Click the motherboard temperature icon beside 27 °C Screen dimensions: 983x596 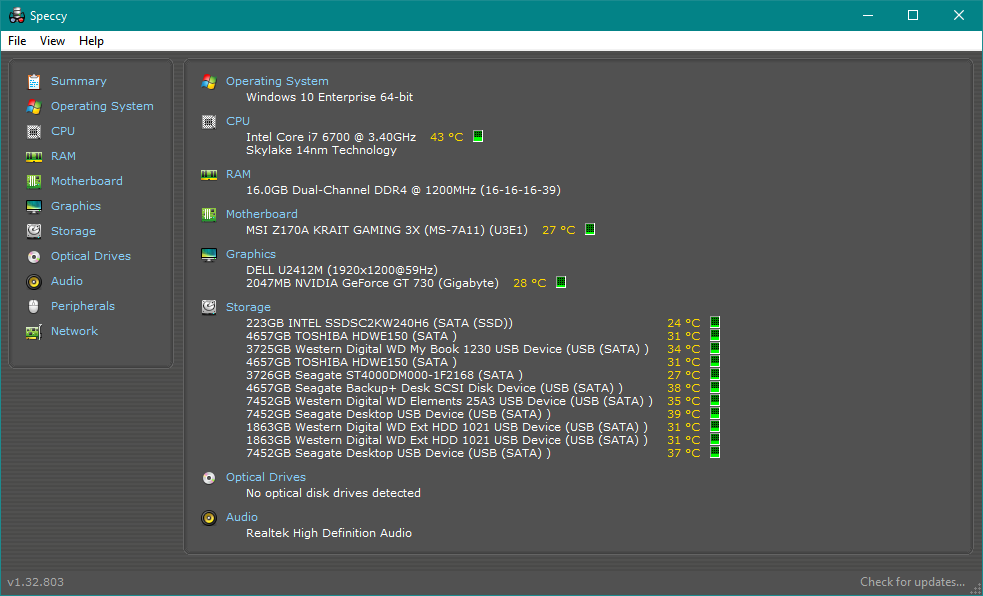[590, 229]
